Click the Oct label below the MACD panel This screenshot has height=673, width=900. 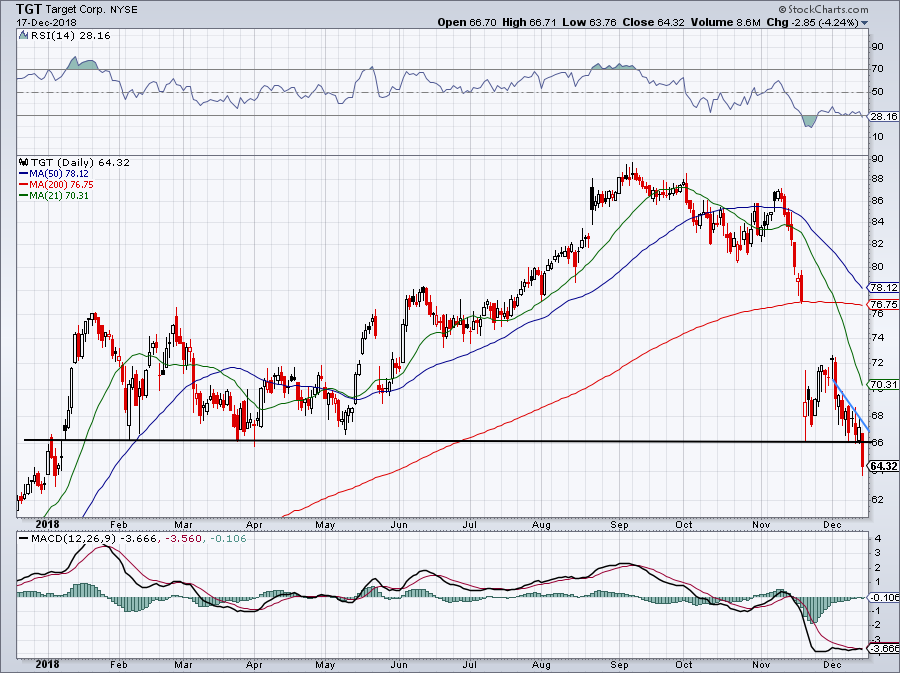(x=683, y=664)
